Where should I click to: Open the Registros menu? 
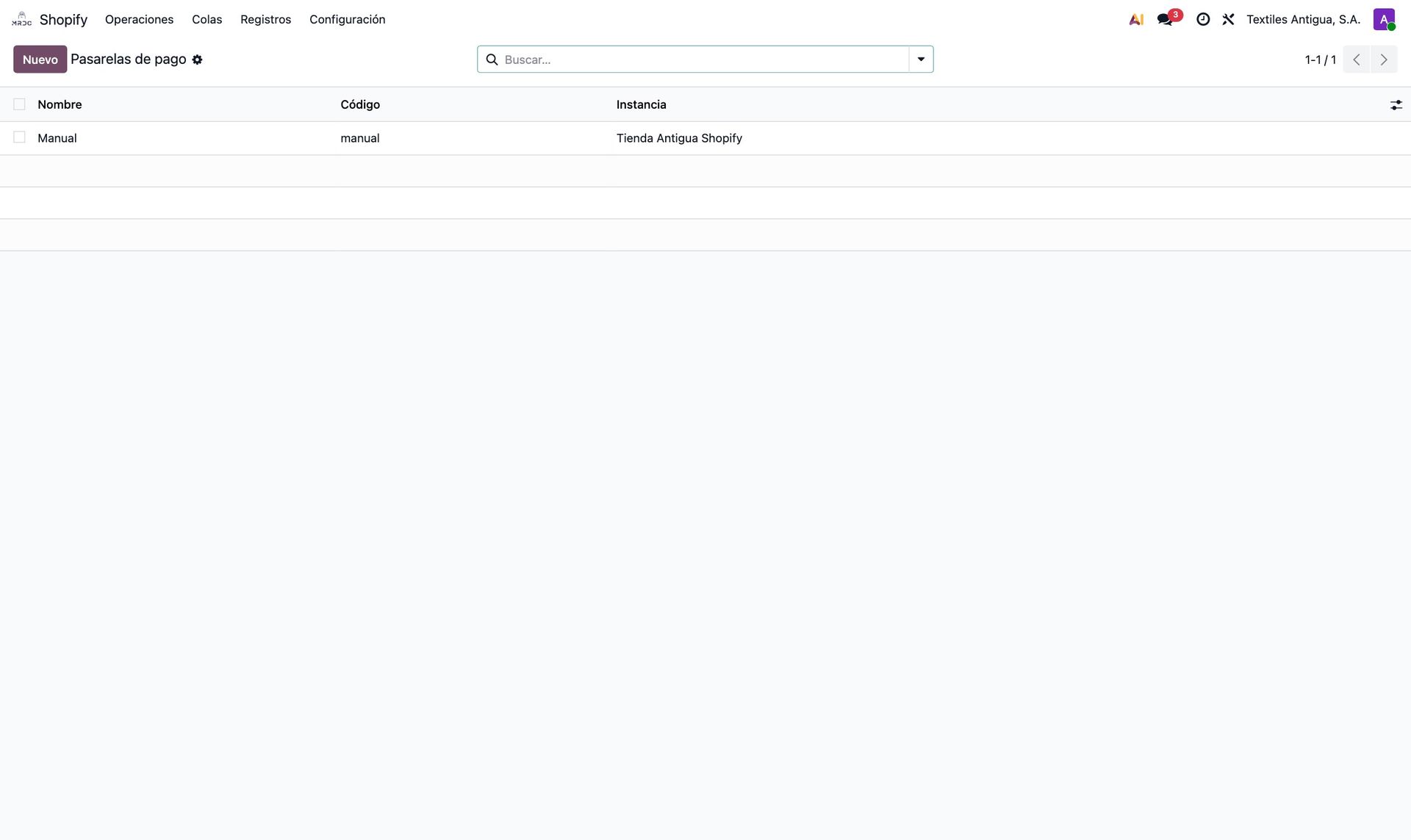click(265, 20)
